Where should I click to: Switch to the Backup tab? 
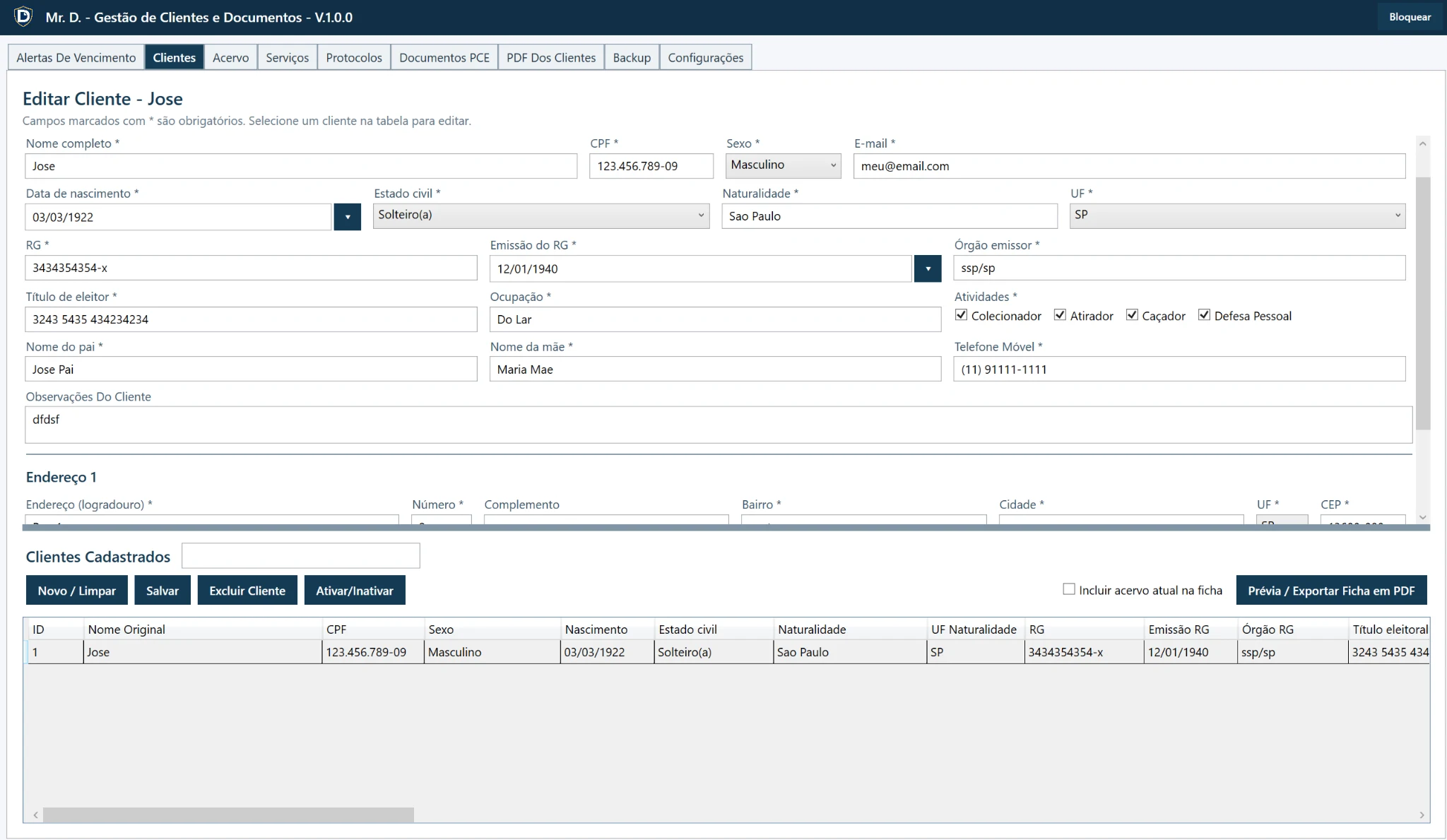click(632, 57)
